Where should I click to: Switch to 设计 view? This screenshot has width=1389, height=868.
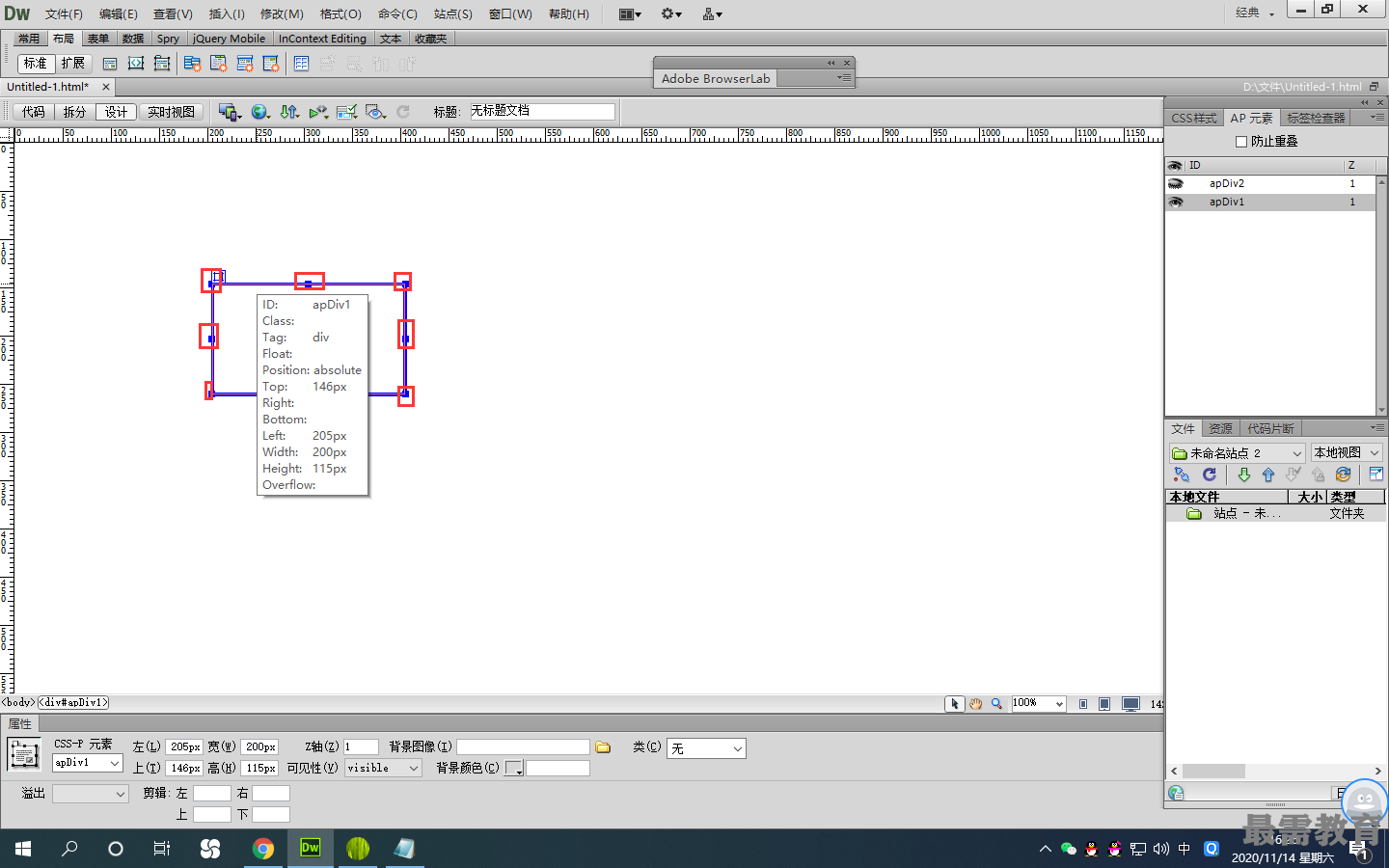(116, 112)
